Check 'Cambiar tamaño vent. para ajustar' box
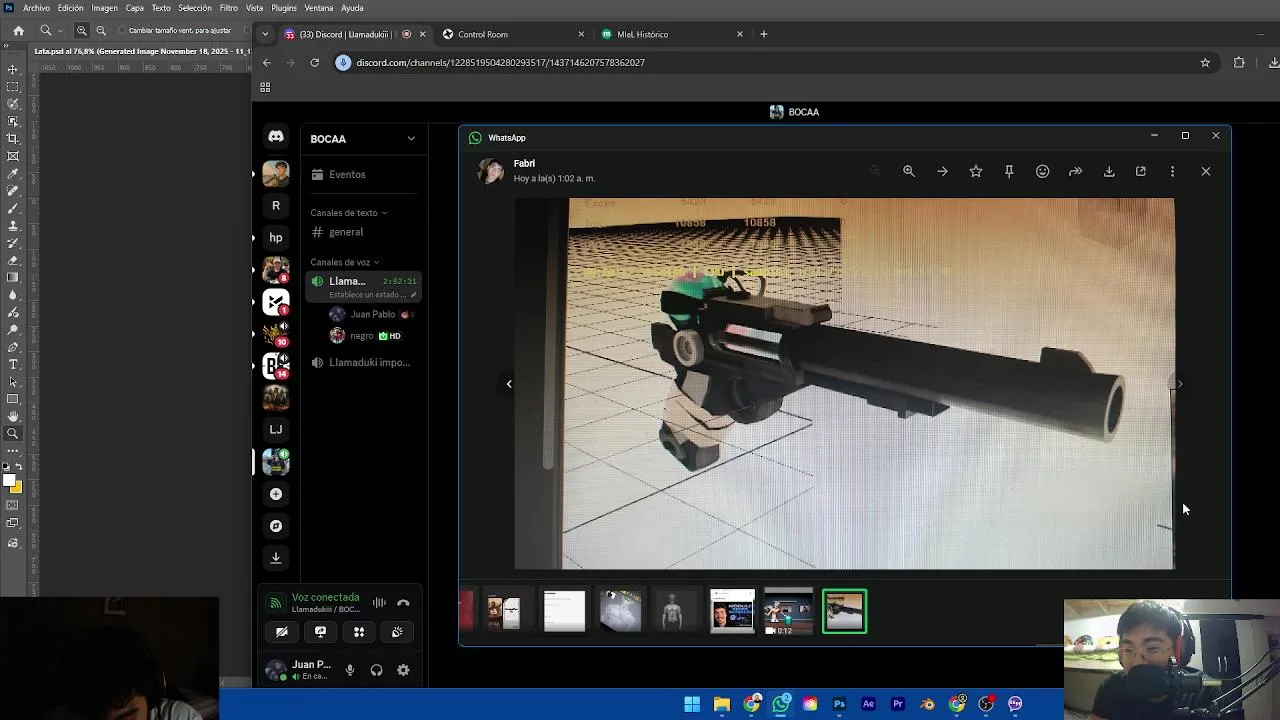This screenshot has height=720, width=1280. [x=122, y=31]
